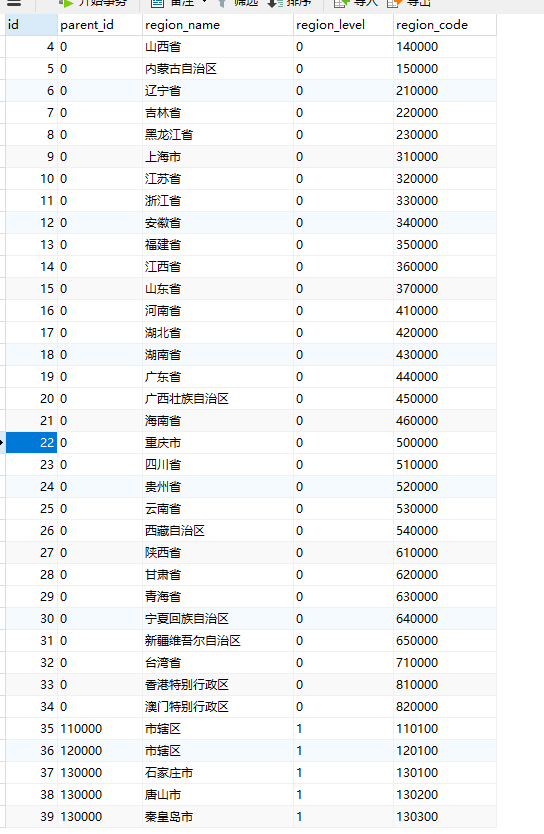The image size is (544, 834).
Task: Click the import data icon
Action: (x=340, y=3)
